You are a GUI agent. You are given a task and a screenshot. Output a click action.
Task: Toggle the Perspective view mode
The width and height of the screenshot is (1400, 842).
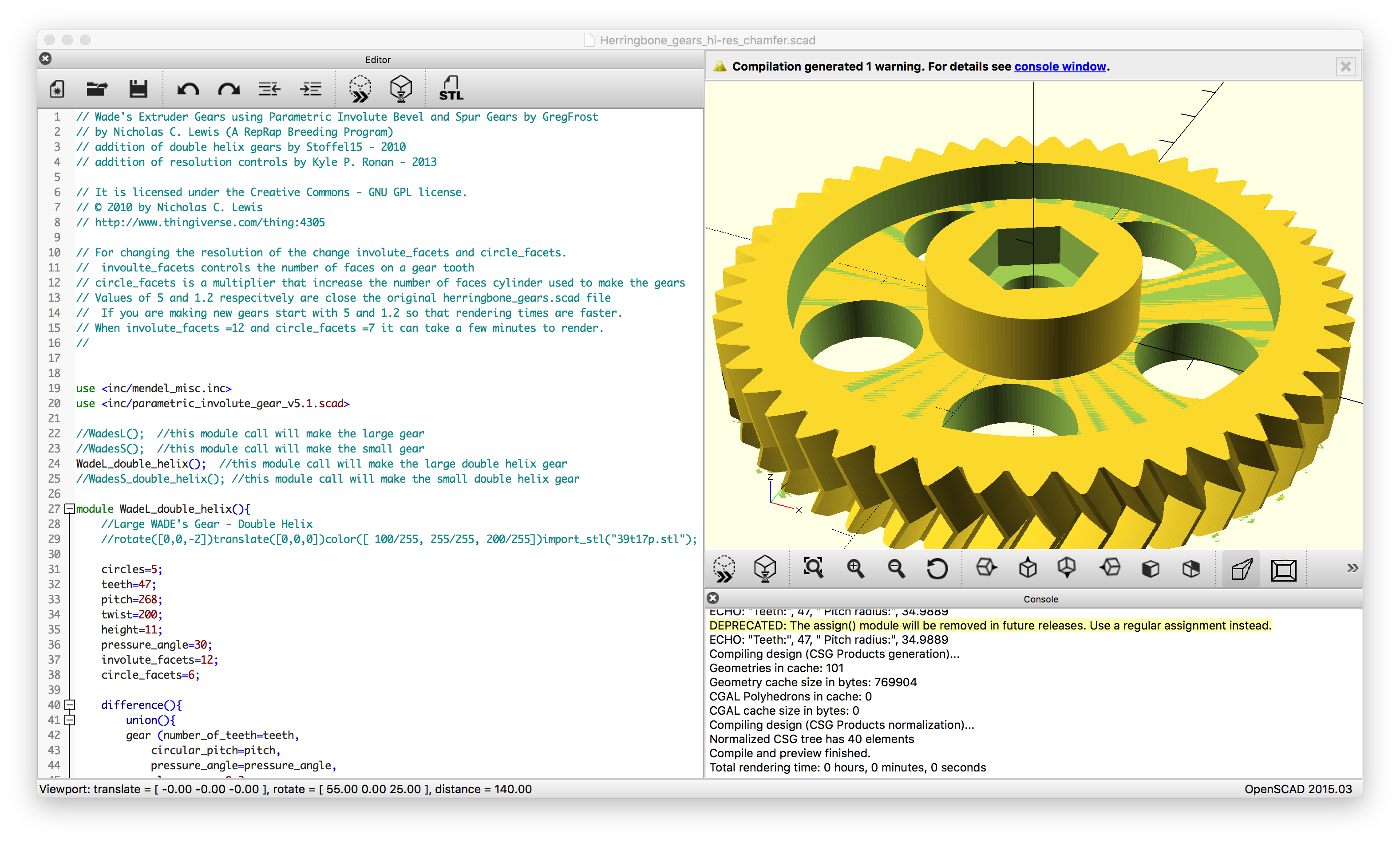click(1241, 569)
